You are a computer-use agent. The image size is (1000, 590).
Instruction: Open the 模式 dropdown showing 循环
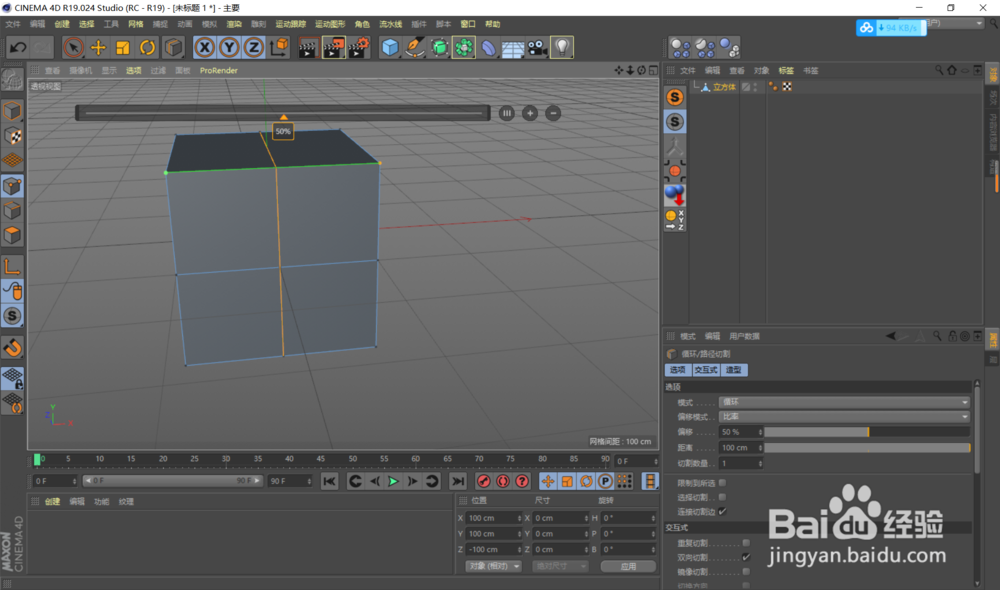(x=845, y=401)
